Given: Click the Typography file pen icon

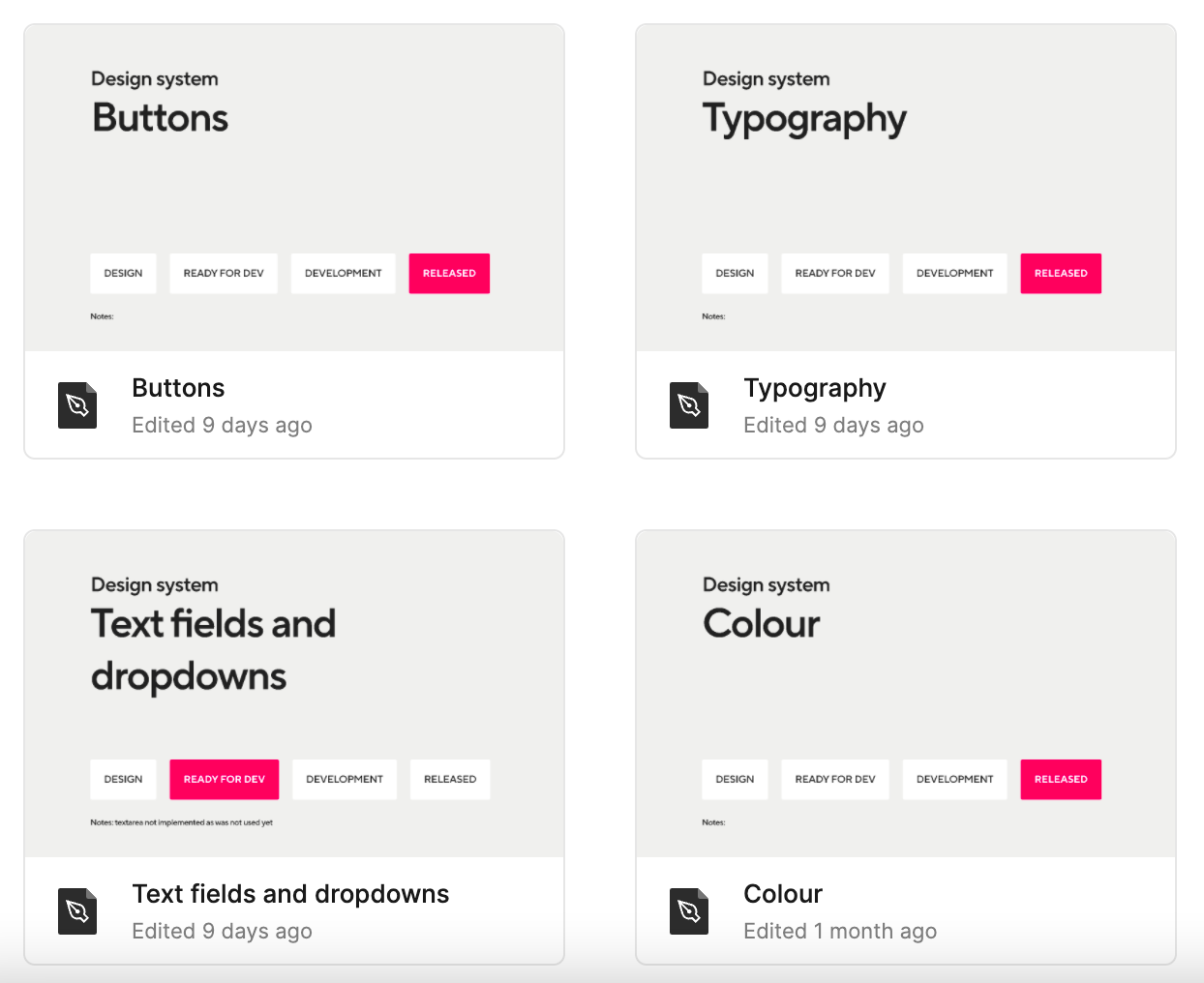Looking at the screenshot, I should (x=689, y=405).
